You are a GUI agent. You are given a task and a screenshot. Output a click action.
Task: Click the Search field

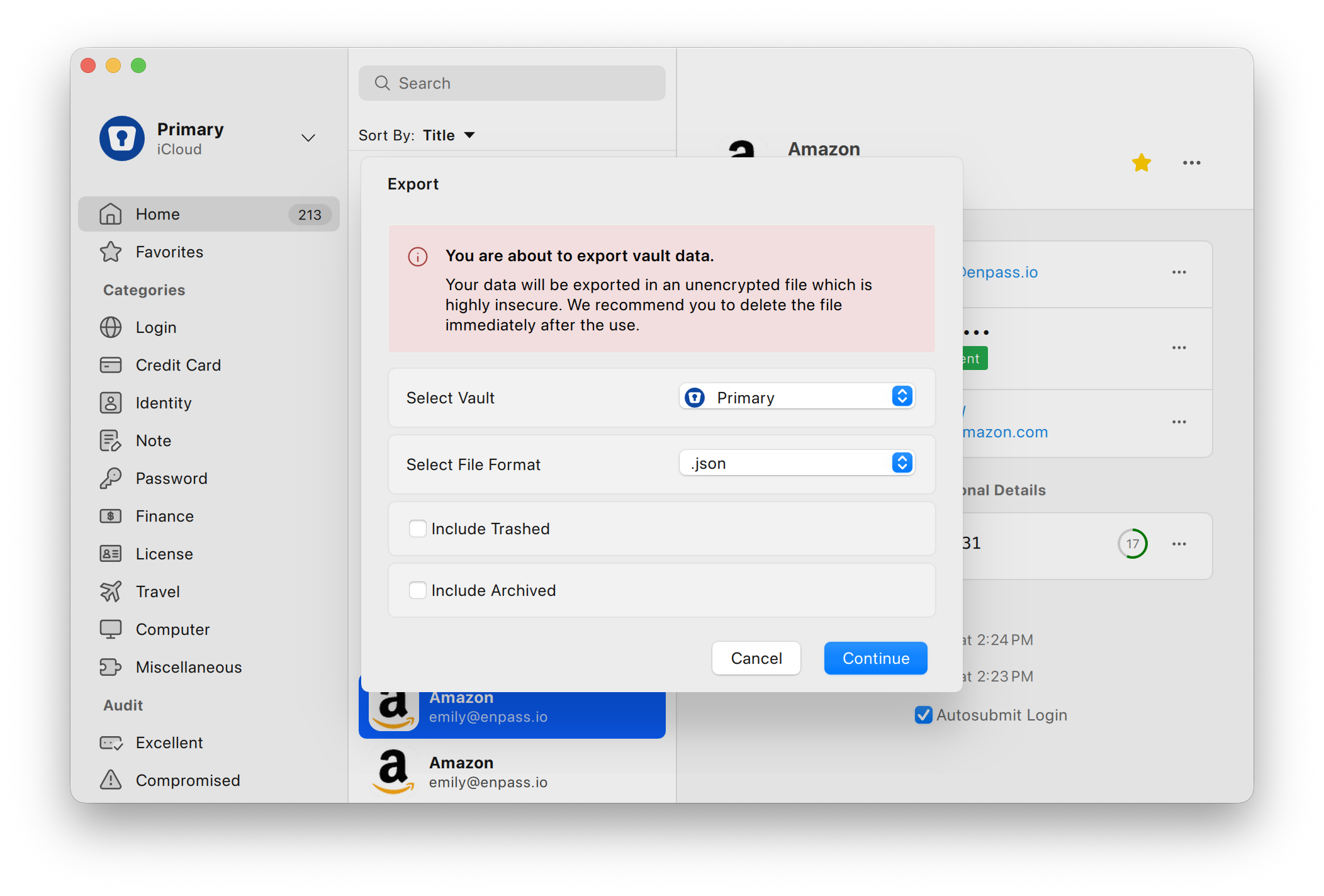pyautogui.click(x=512, y=83)
